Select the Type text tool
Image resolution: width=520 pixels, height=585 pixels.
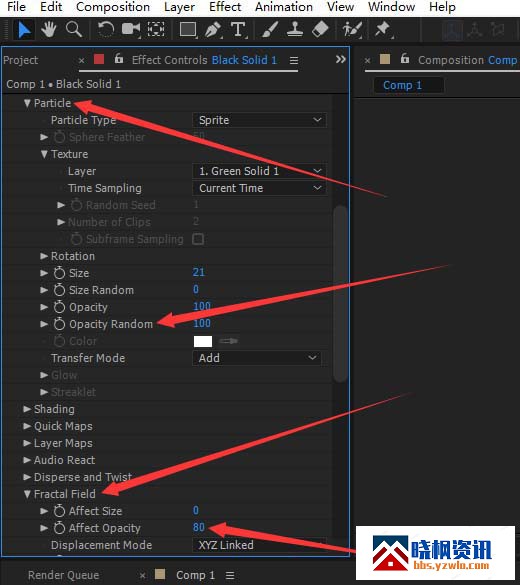pyautogui.click(x=238, y=29)
